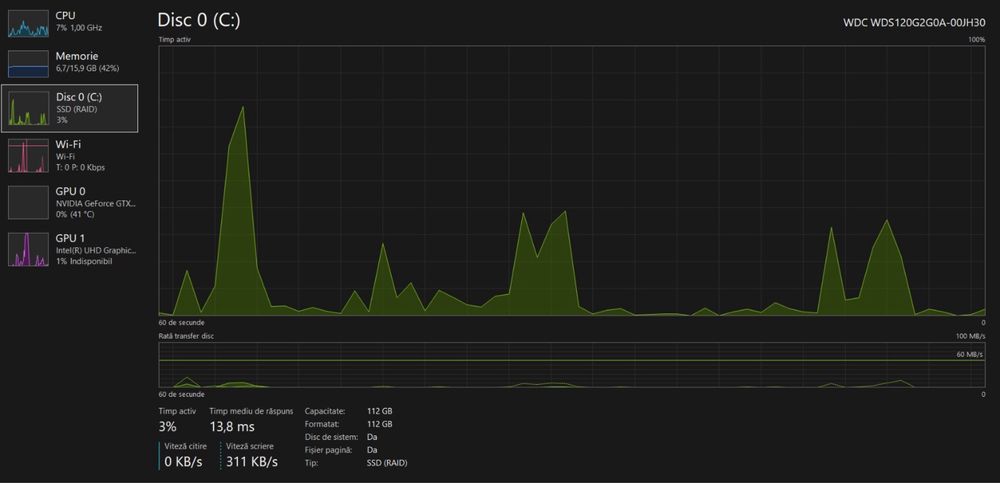Click the 60 MB/s transfer graph label

coord(969,354)
